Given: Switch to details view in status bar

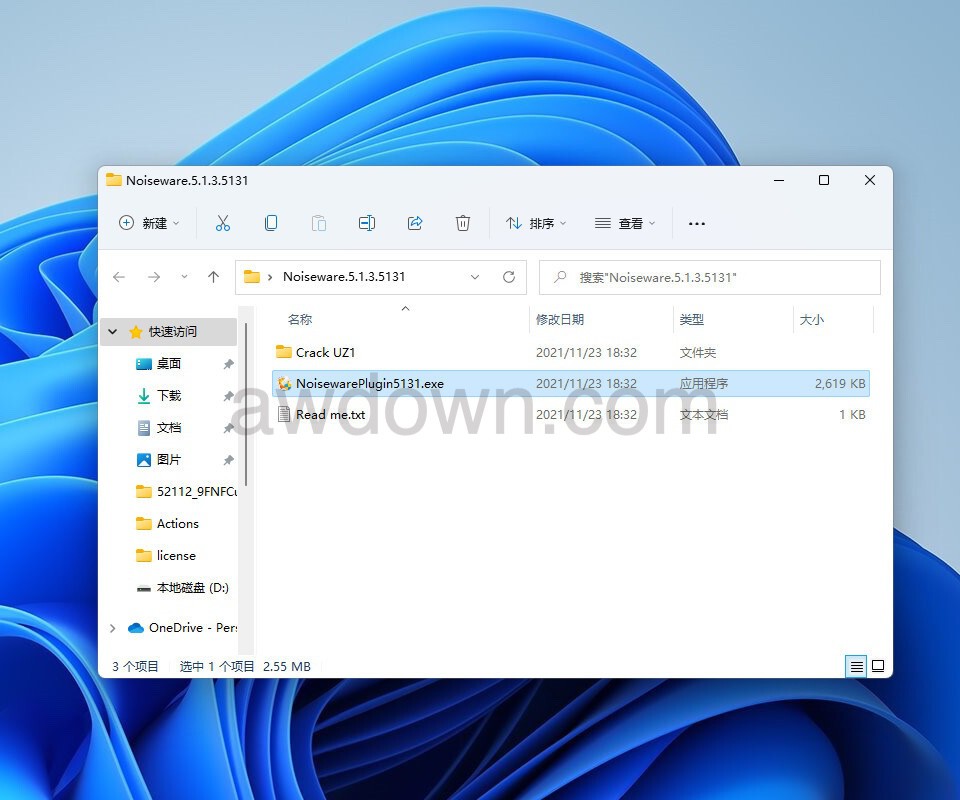Looking at the screenshot, I should (856, 666).
